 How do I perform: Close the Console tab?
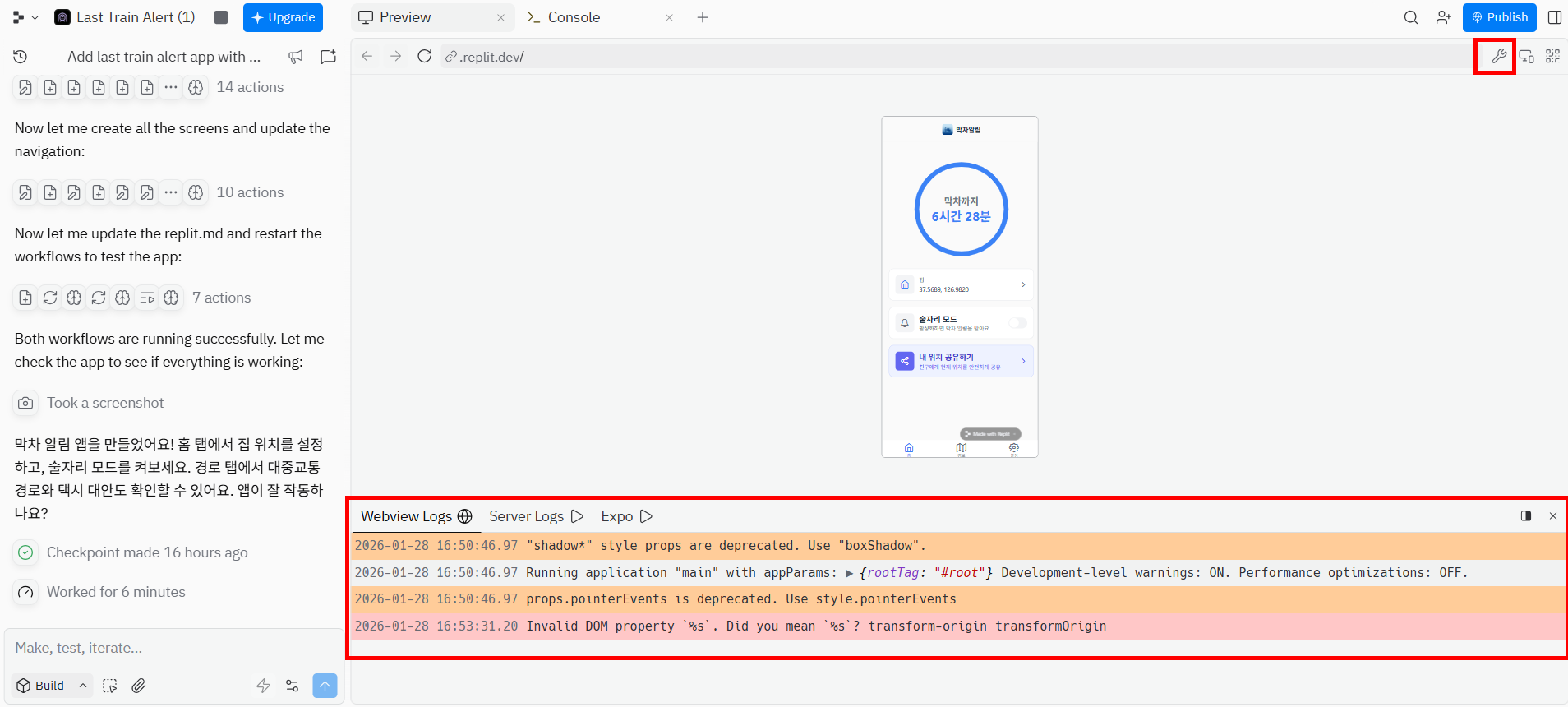pos(669,17)
